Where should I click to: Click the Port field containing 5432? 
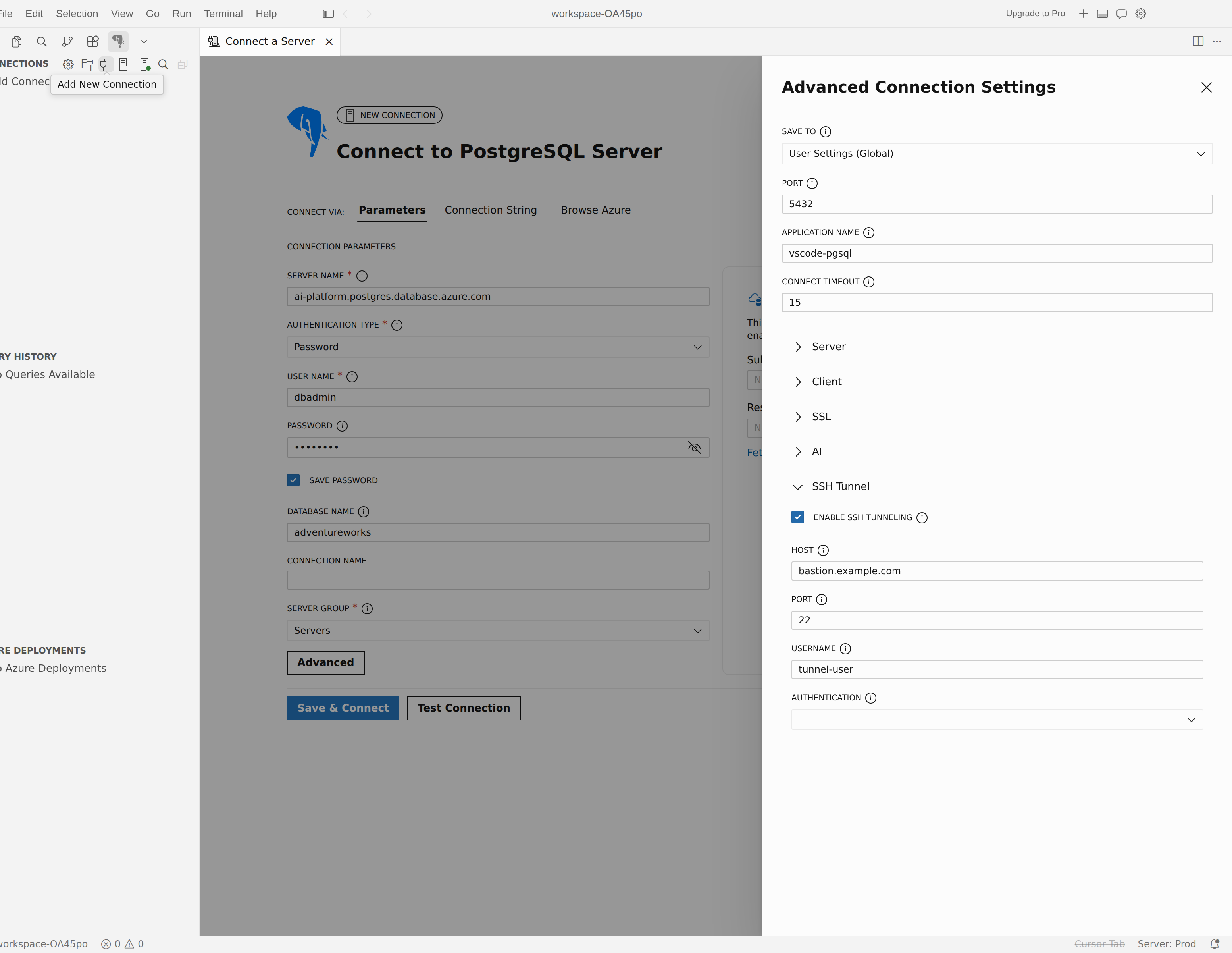tap(997, 204)
